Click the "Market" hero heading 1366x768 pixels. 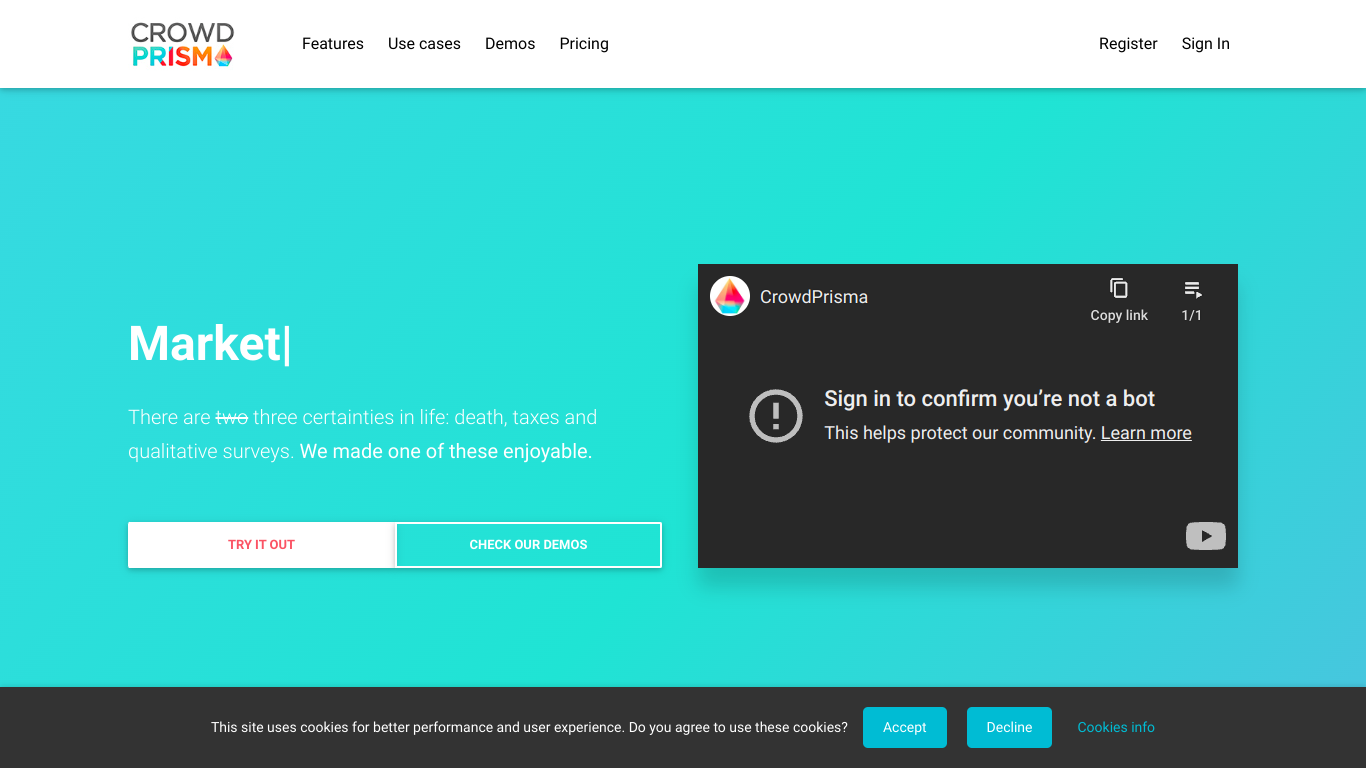[205, 343]
